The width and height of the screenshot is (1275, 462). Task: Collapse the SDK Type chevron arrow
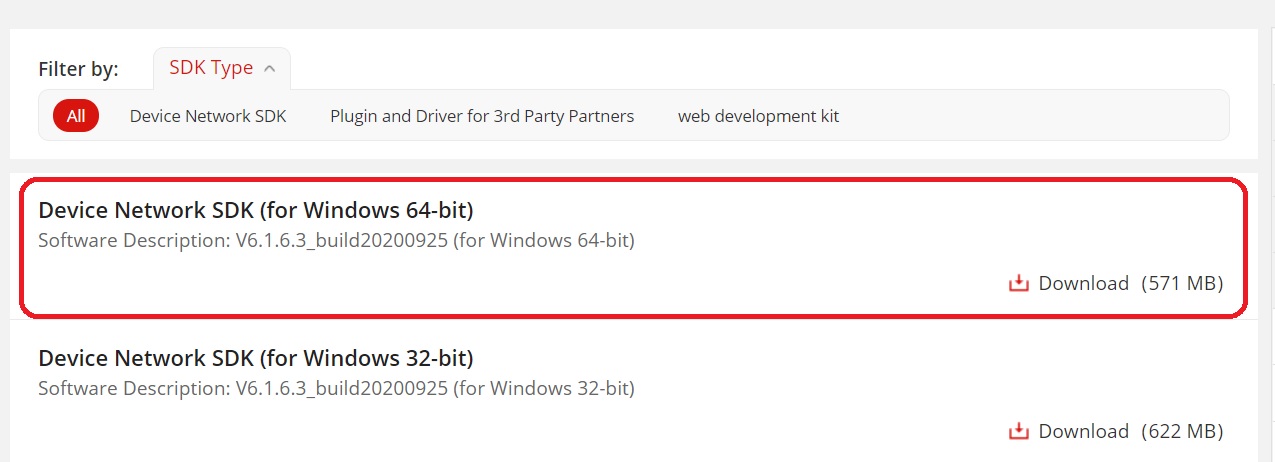pos(269,69)
